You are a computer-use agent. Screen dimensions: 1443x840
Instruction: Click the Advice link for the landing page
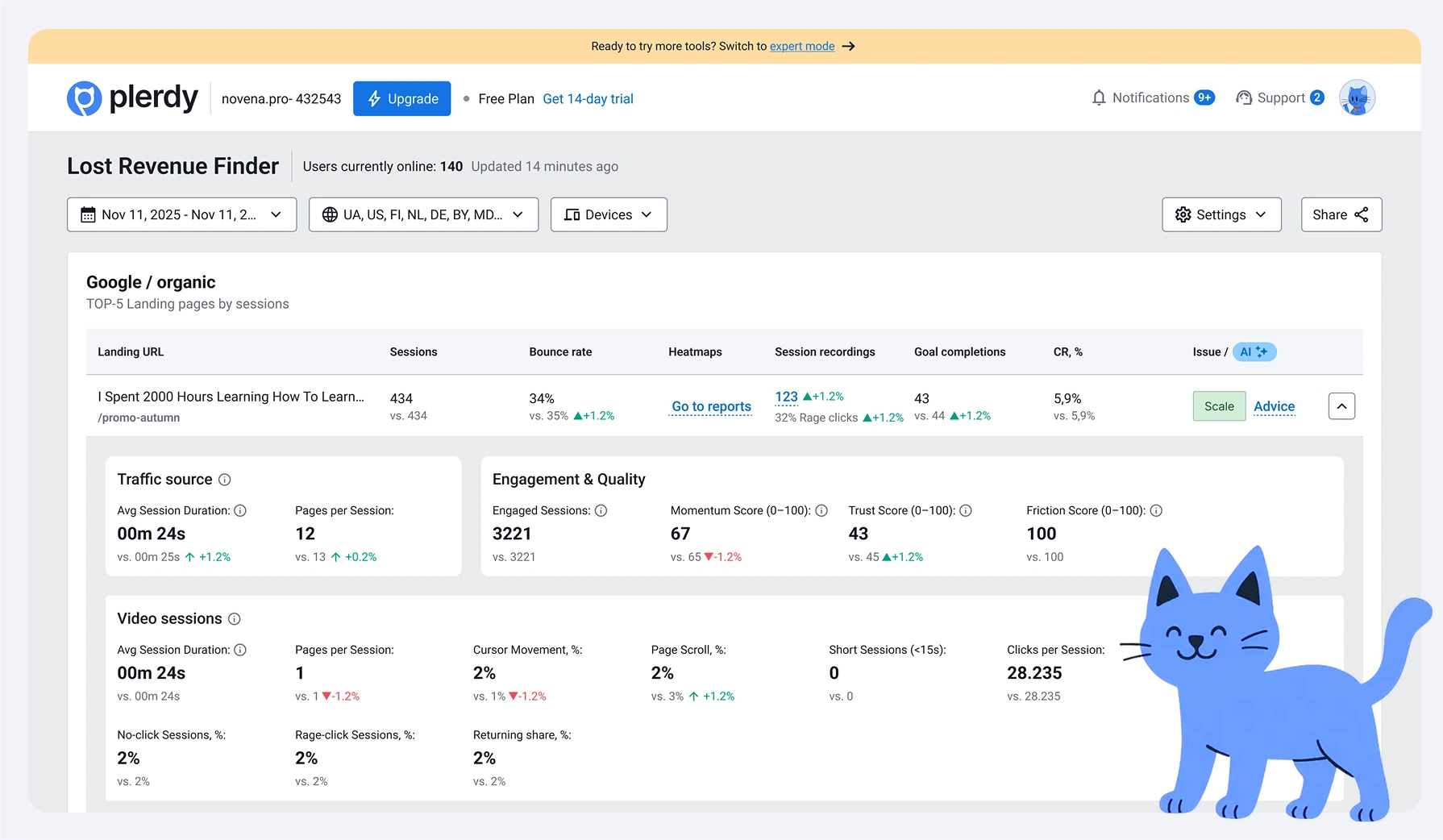click(1274, 406)
